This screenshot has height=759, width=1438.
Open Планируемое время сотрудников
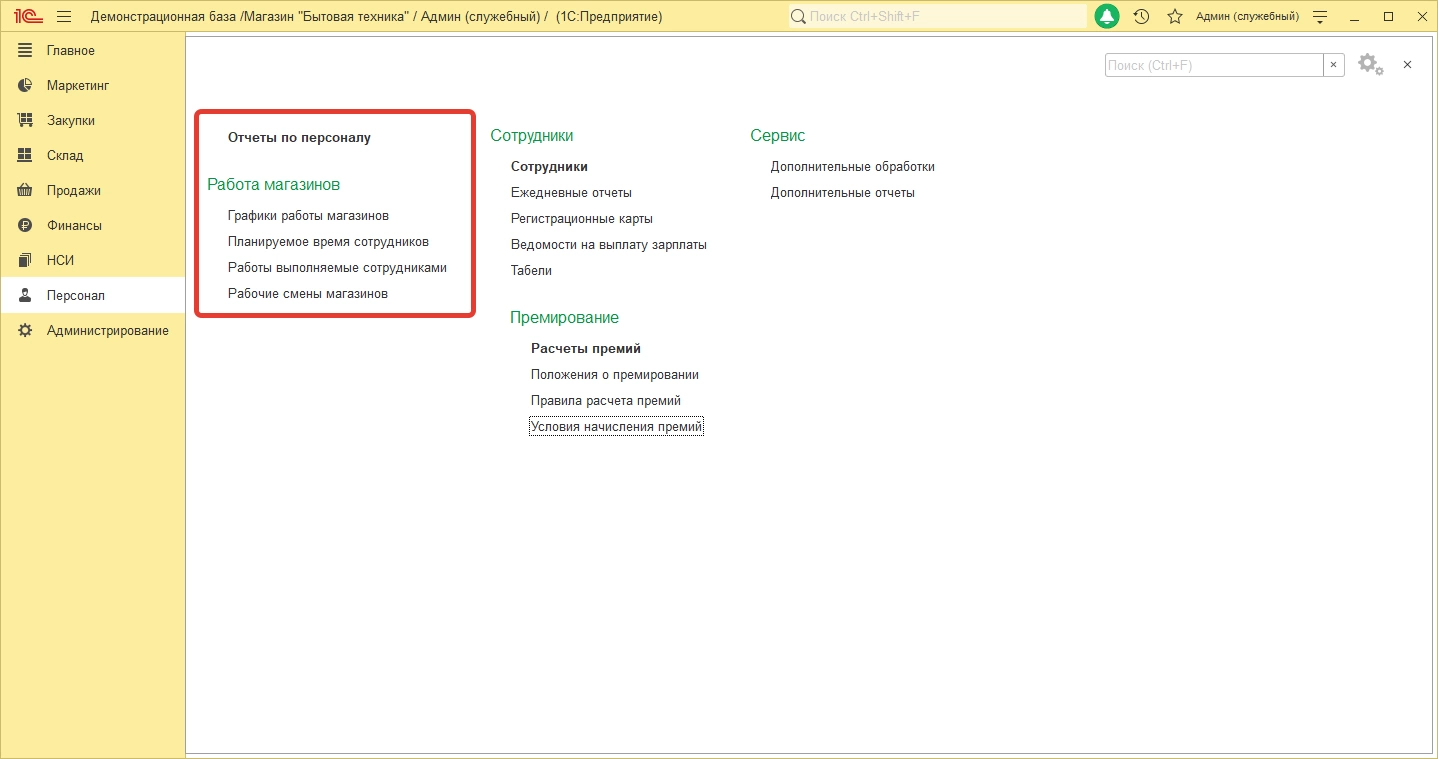click(x=328, y=242)
